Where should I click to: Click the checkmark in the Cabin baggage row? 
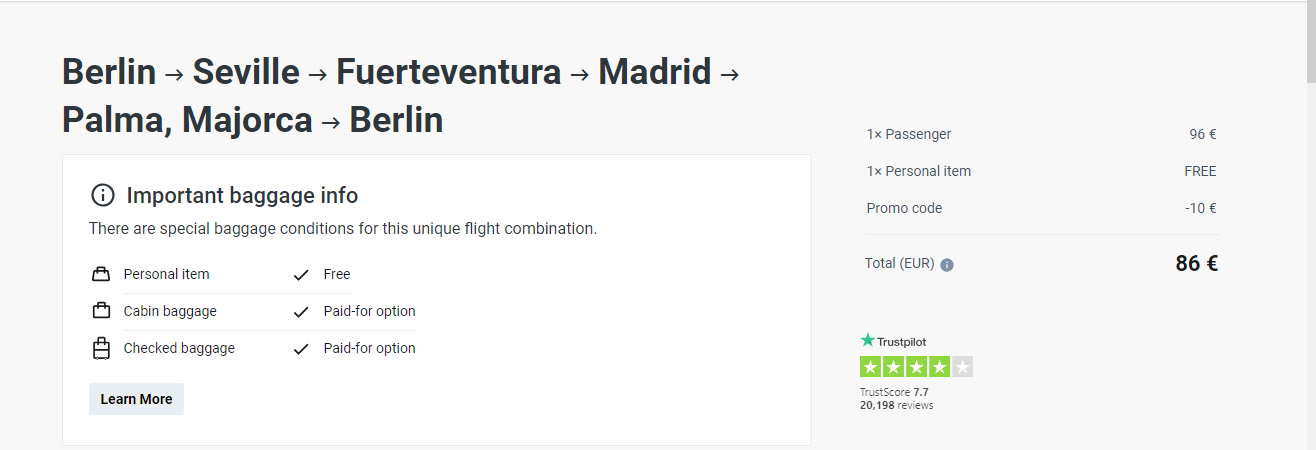pyautogui.click(x=301, y=312)
